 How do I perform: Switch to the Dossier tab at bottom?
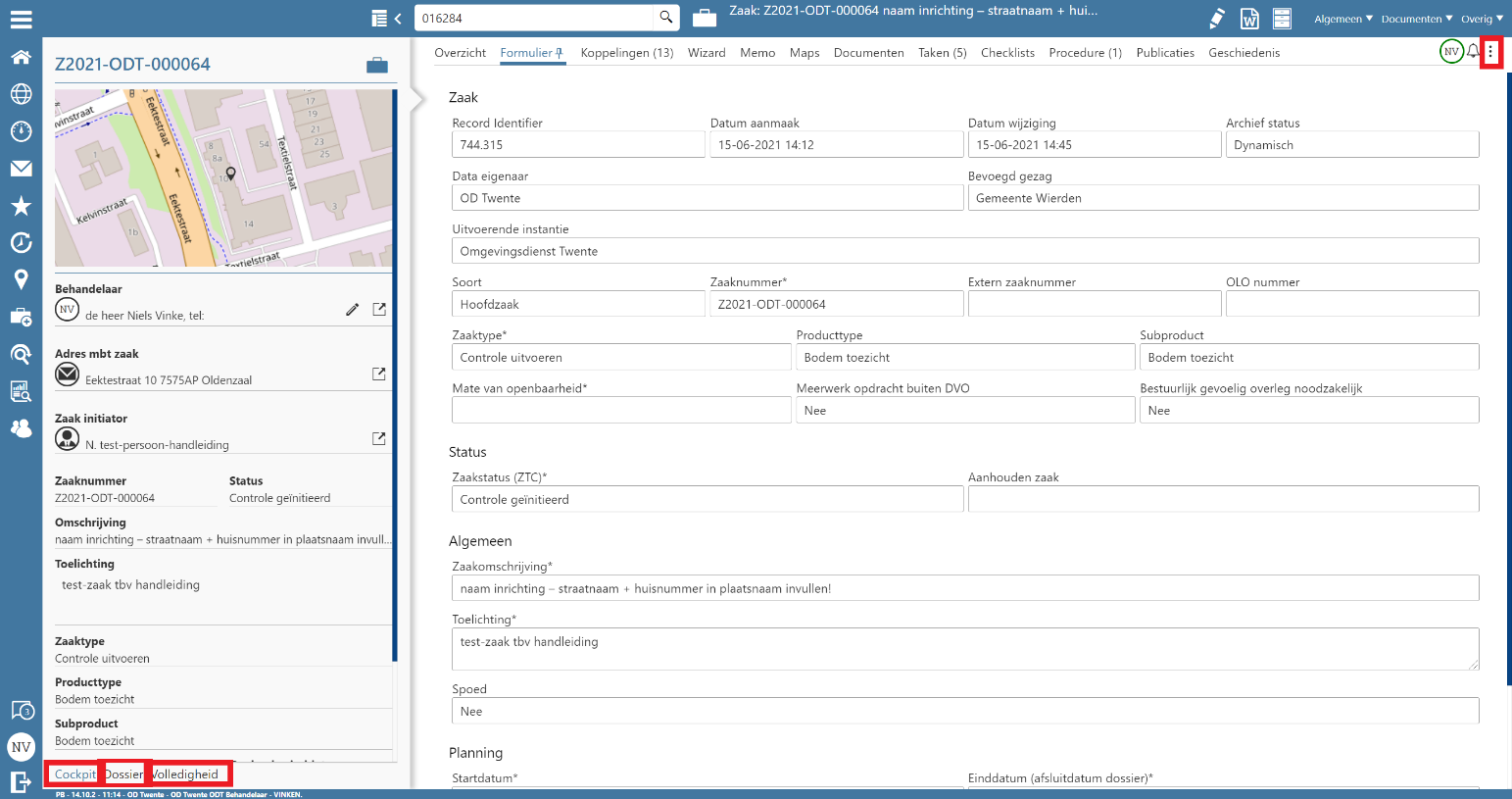[124, 774]
